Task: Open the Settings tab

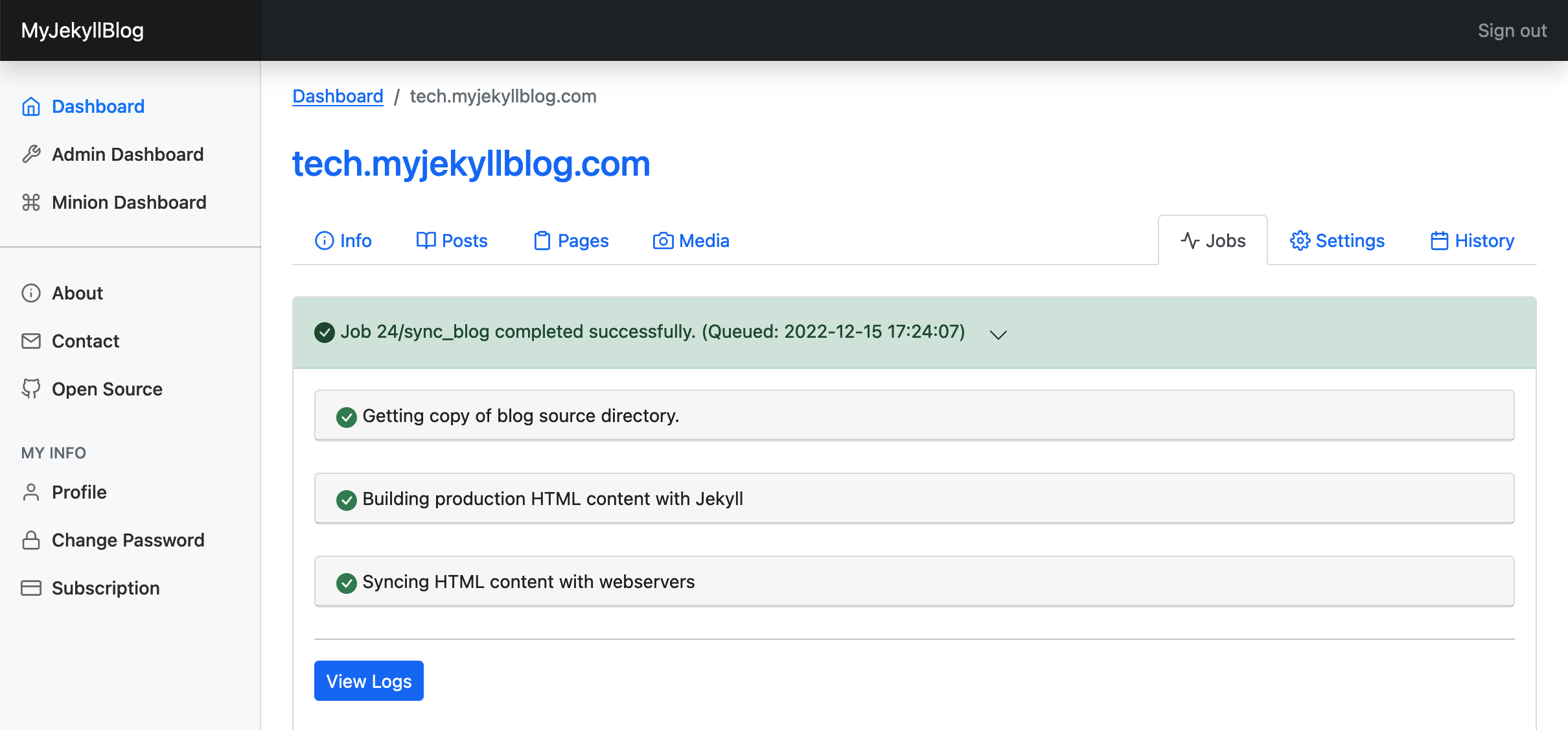Action: click(x=1337, y=241)
